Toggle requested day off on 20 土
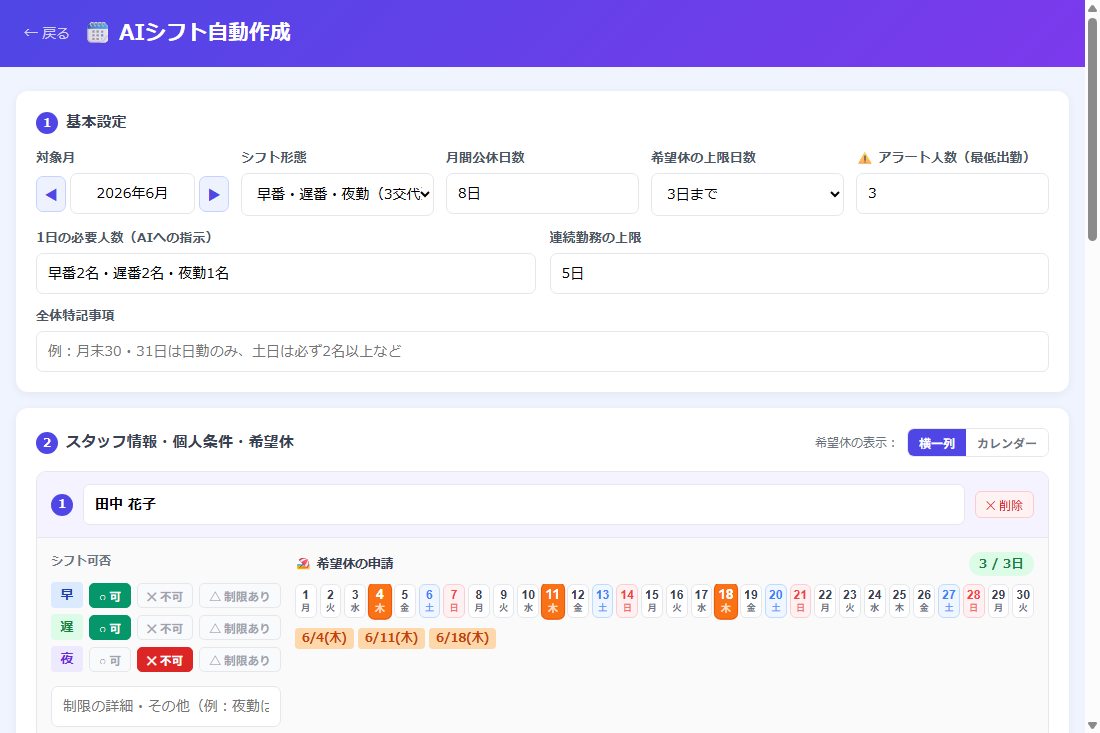The image size is (1100, 733). (x=776, y=601)
